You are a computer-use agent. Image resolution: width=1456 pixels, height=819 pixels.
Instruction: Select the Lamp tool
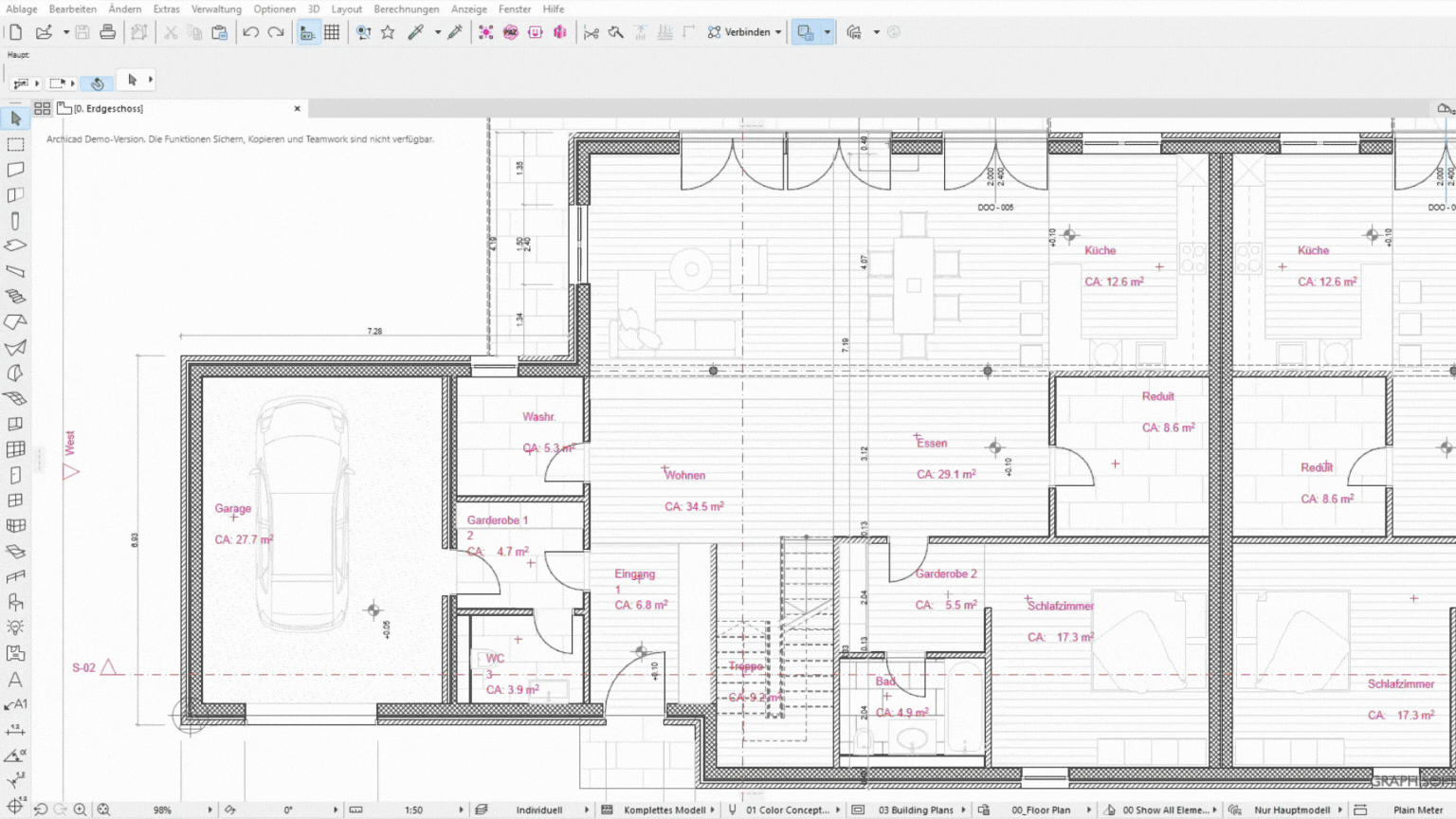click(15, 628)
